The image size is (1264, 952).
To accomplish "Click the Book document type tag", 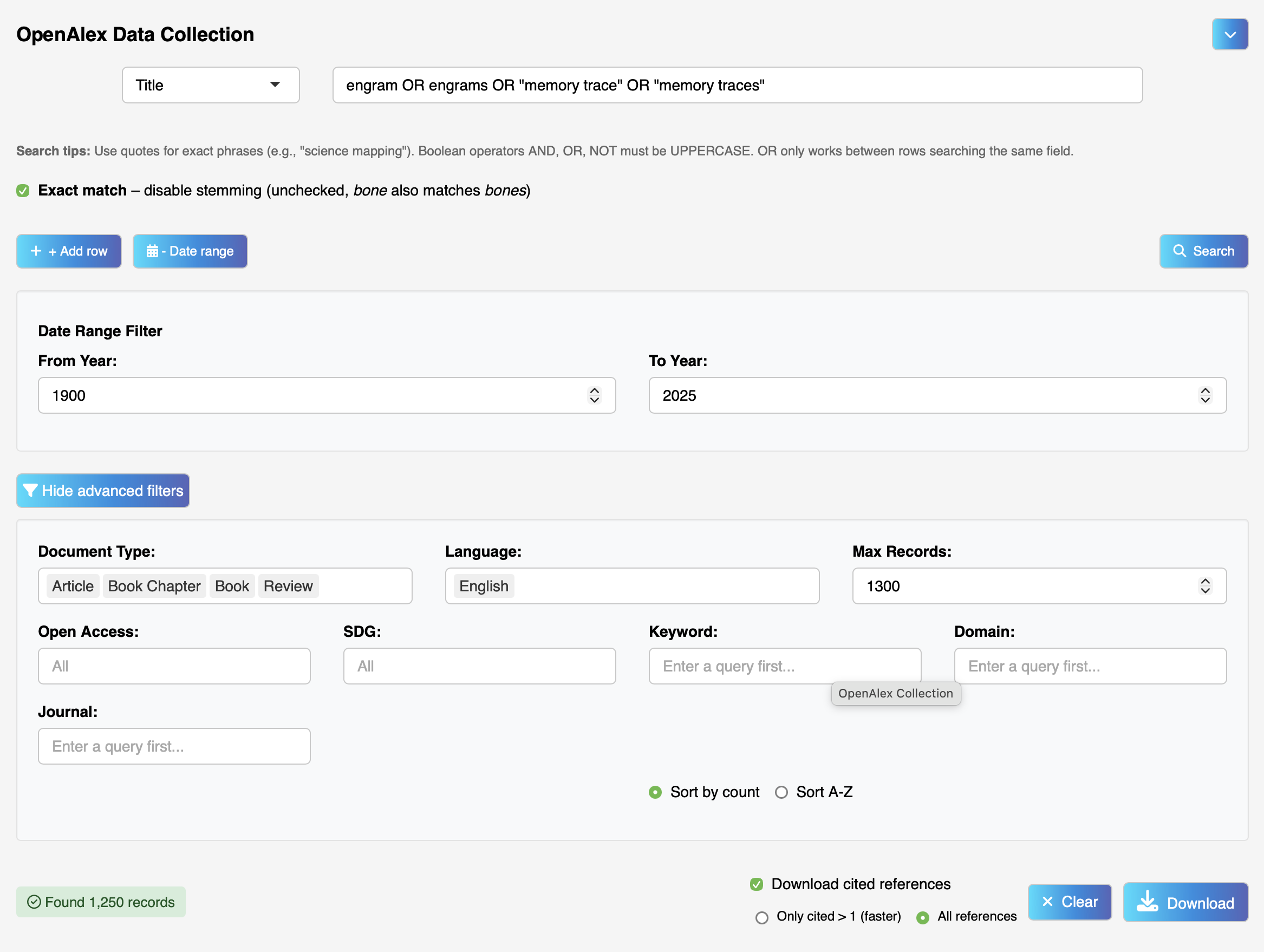I will (x=232, y=586).
